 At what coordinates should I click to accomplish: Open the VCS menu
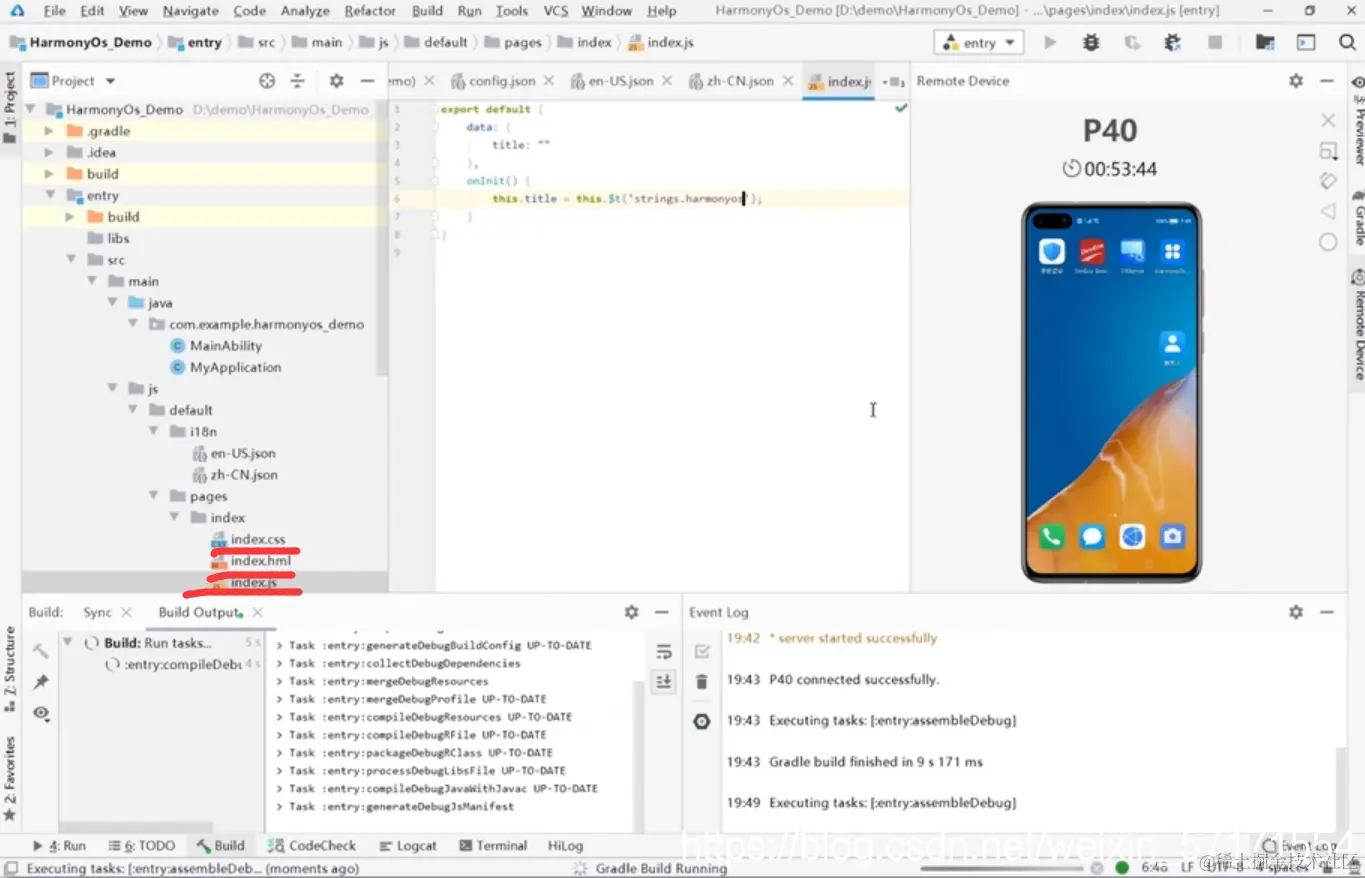[556, 11]
